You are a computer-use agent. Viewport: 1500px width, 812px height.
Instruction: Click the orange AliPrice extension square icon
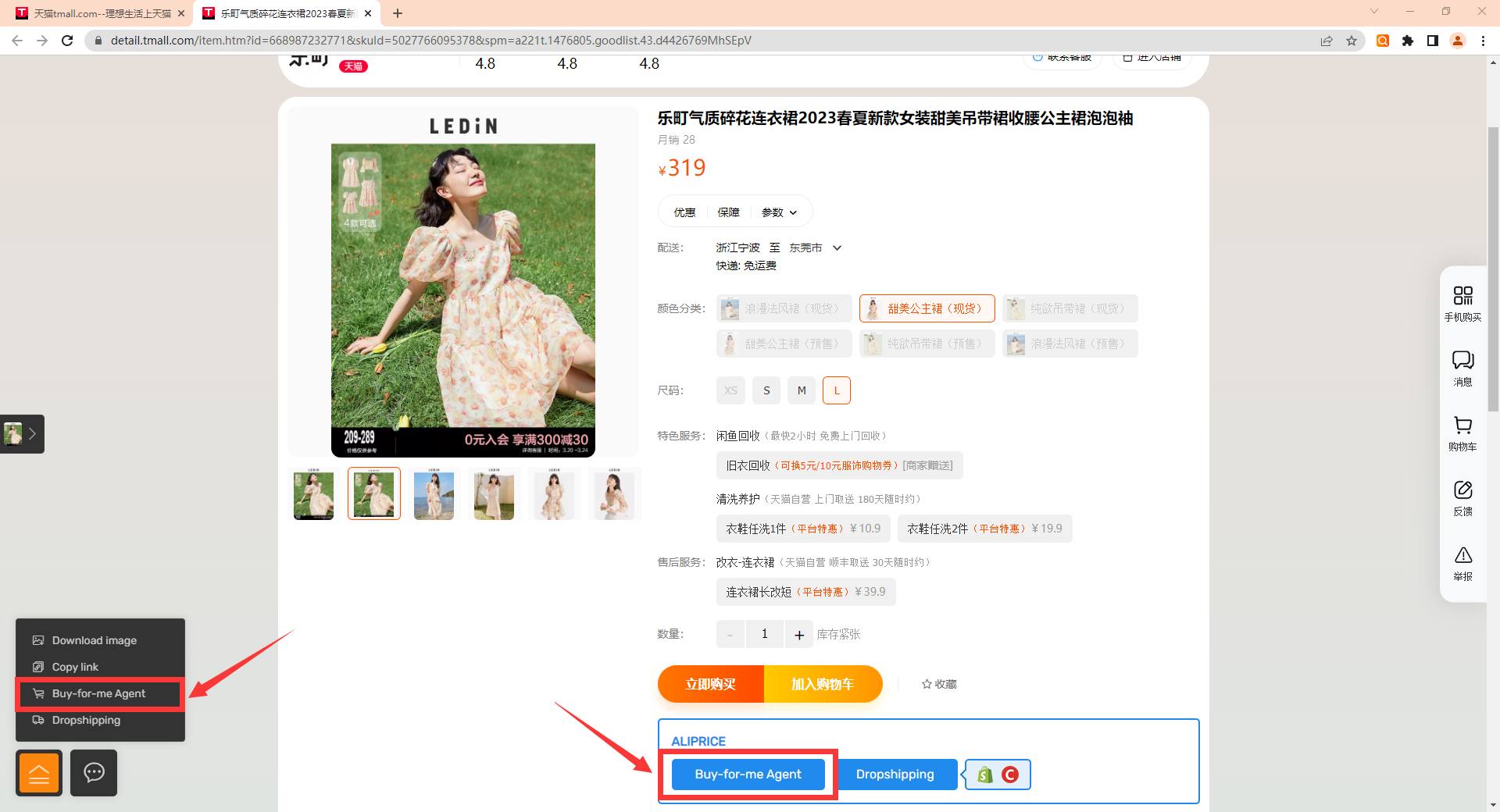(x=38, y=773)
